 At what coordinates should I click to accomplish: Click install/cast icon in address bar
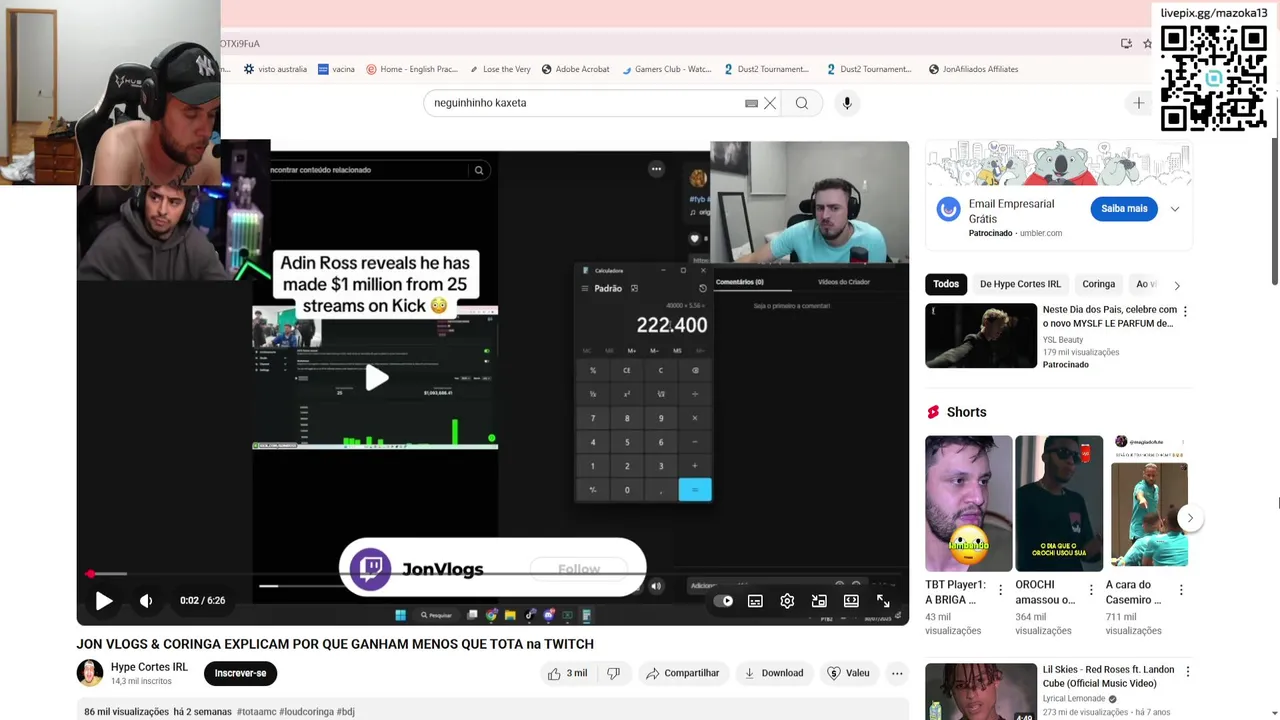(1126, 44)
